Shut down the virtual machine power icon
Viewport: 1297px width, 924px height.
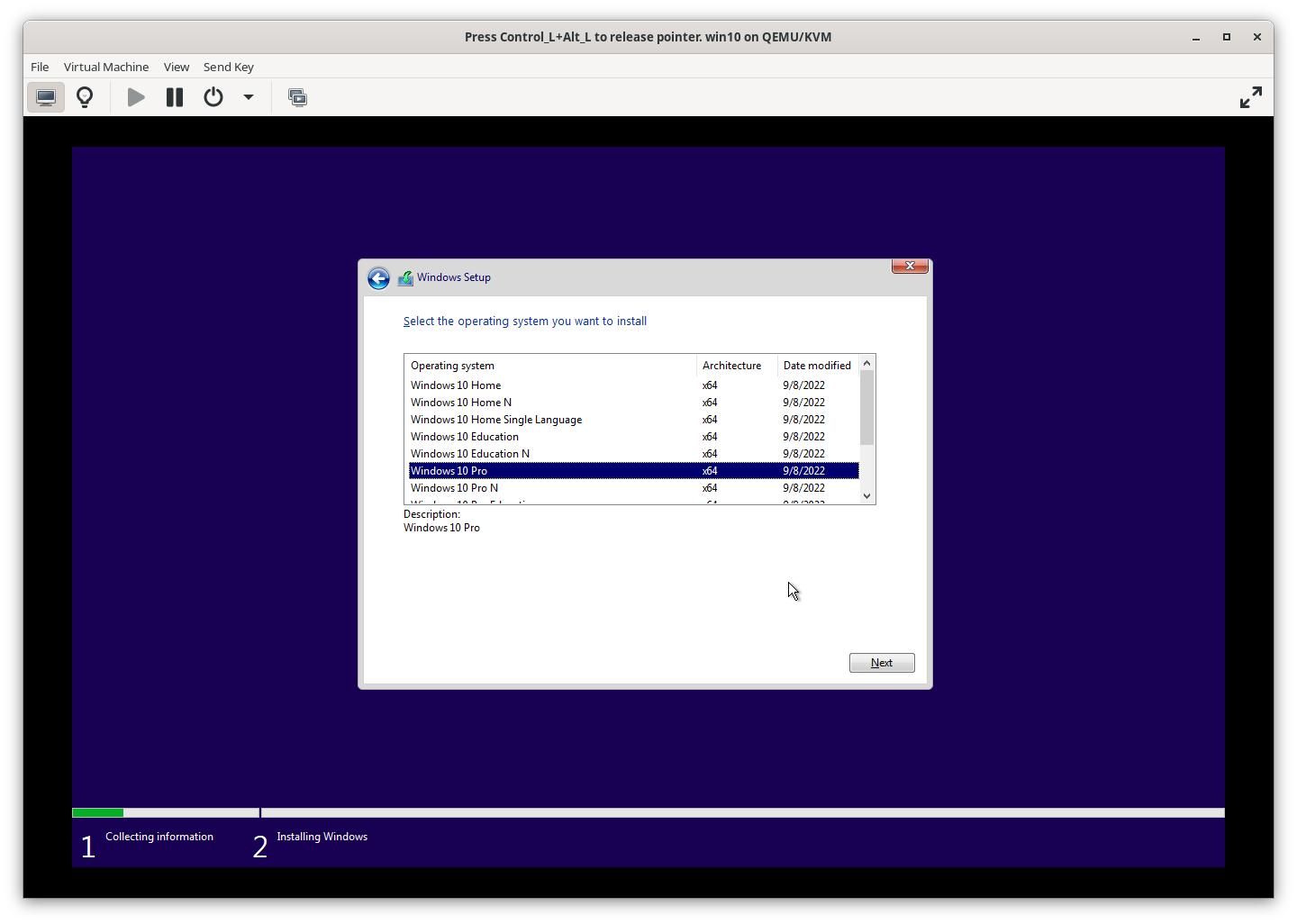[x=213, y=97]
